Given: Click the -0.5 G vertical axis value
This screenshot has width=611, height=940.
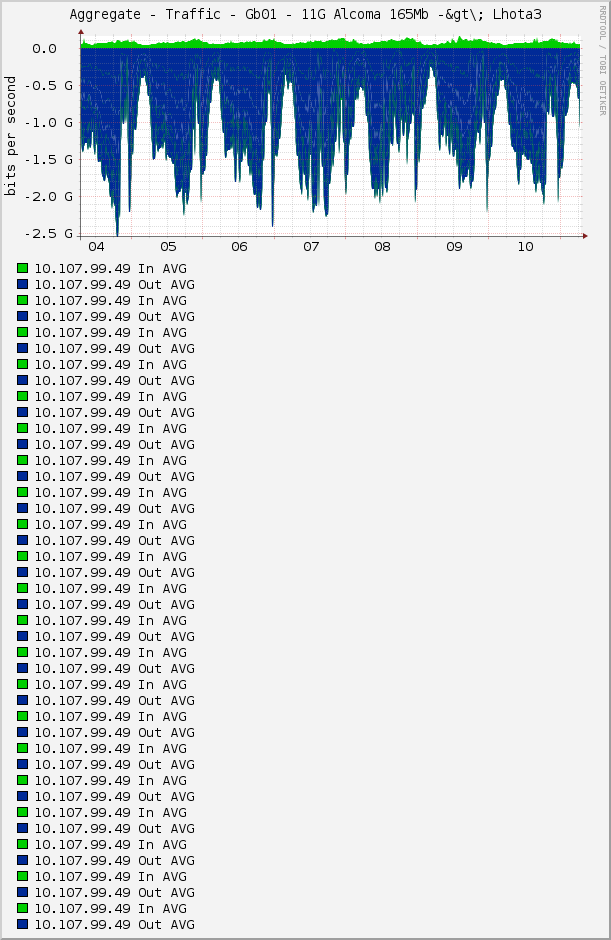Looking at the screenshot, I should [49, 86].
